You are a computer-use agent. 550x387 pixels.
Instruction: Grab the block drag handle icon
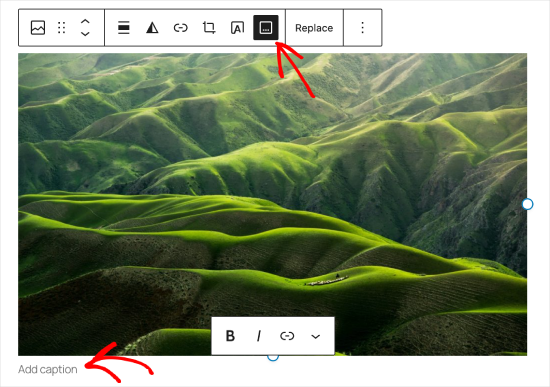click(x=61, y=28)
